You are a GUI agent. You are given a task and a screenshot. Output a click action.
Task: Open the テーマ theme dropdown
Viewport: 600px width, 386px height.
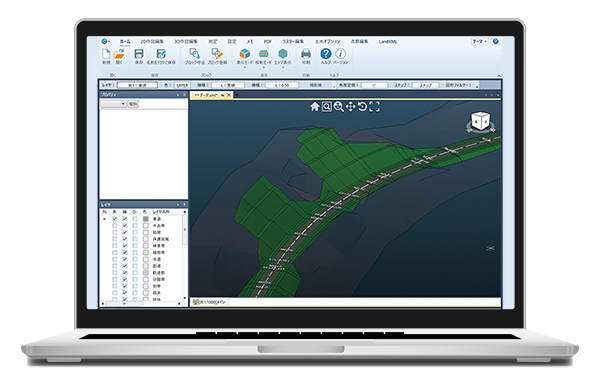479,41
